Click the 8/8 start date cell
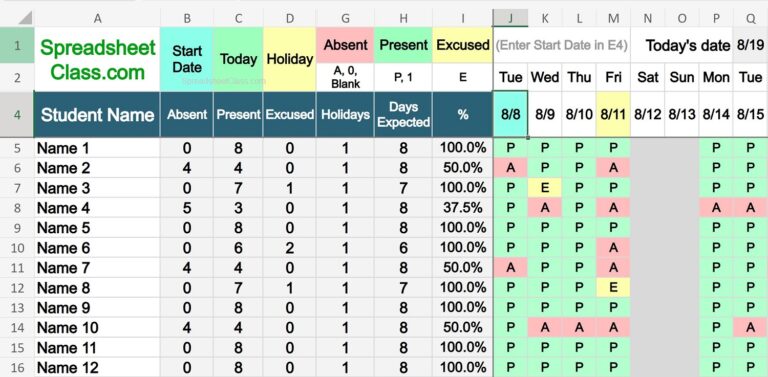This screenshot has width=768, height=377. pos(510,115)
